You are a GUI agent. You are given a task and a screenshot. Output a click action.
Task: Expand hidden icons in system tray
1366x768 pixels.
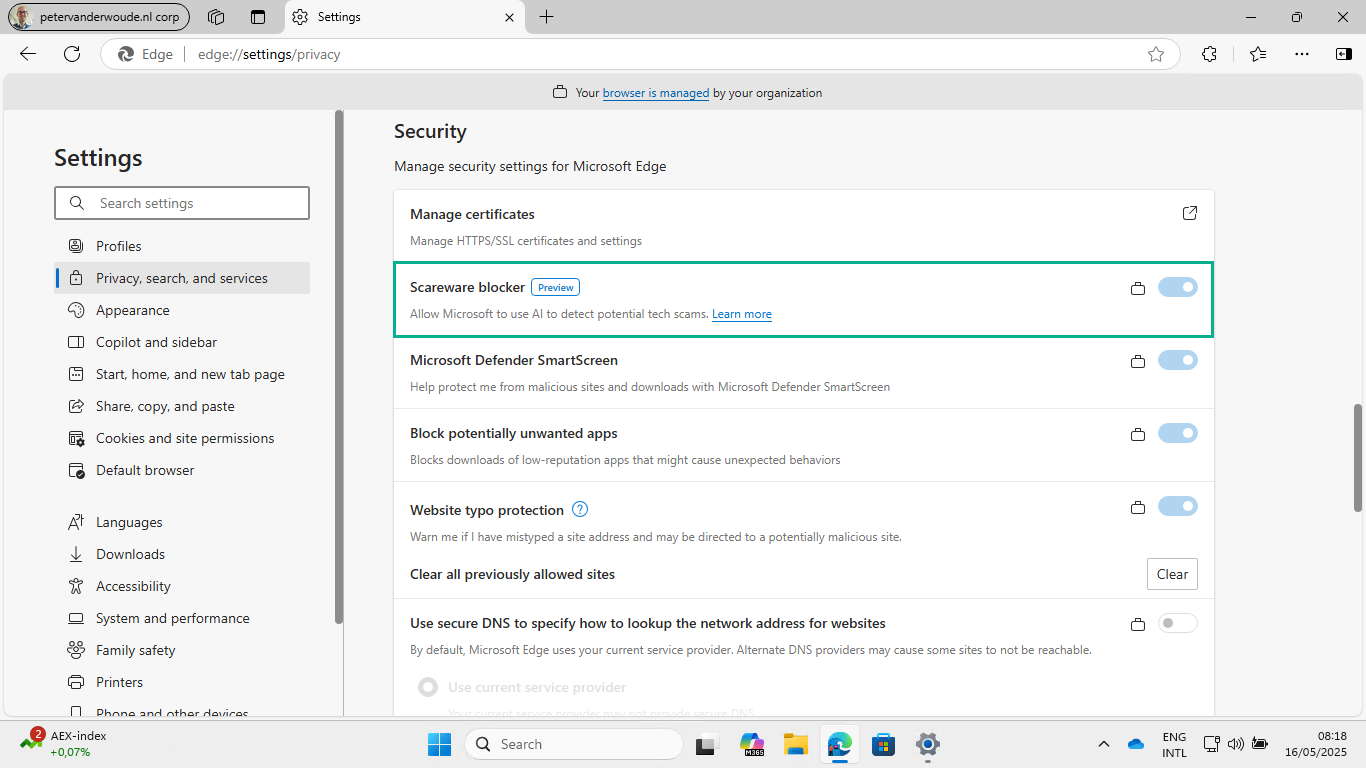[1103, 744]
